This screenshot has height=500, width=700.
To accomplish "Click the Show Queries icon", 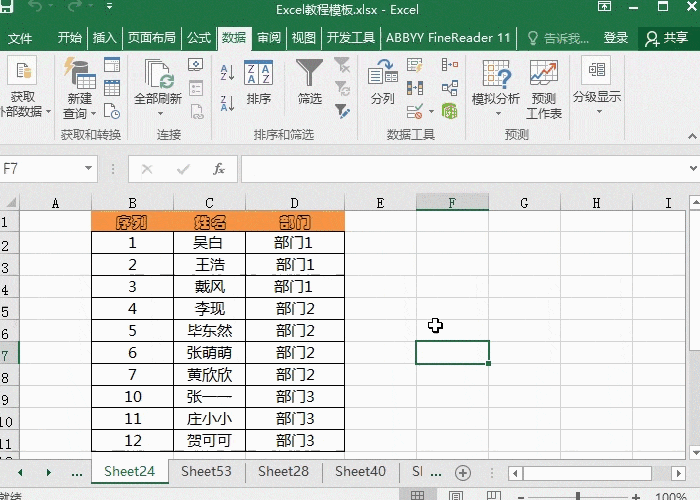I will tap(112, 65).
